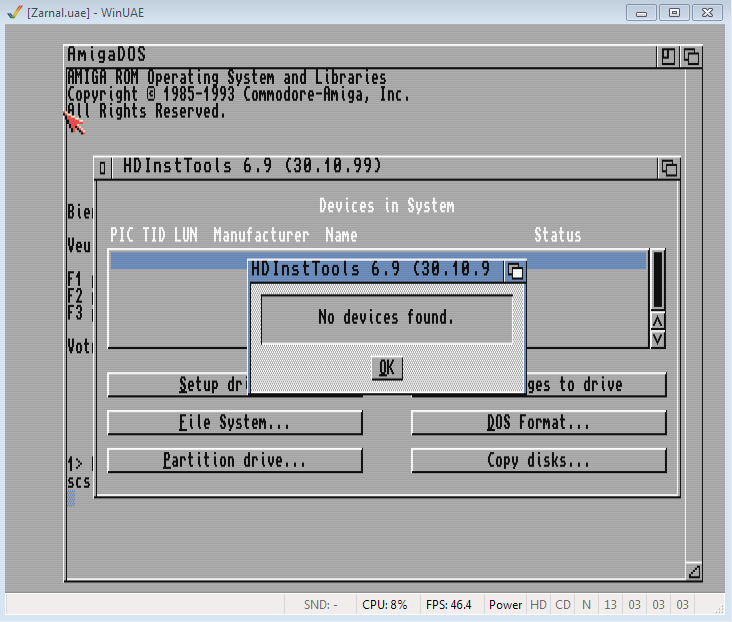Screen dimensions: 732x622
Task: Click the changes to drive button
Action: click(596, 385)
